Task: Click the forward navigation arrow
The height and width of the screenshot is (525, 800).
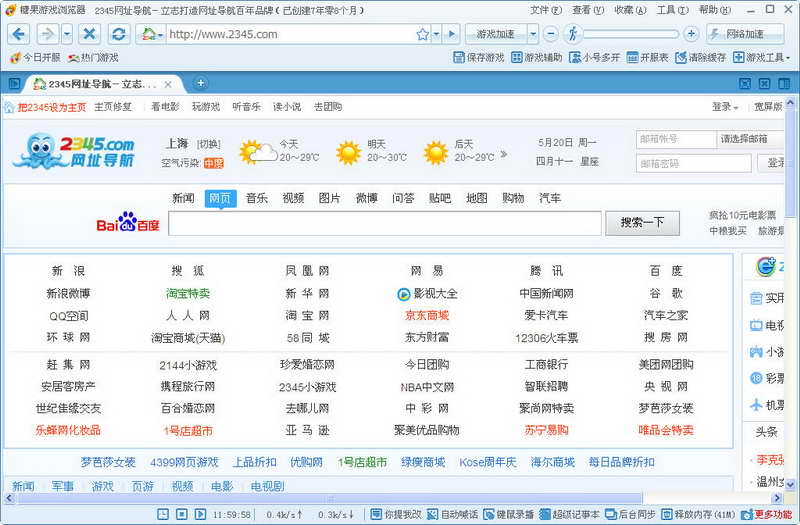Action: pyautogui.click(x=47, y=34)
